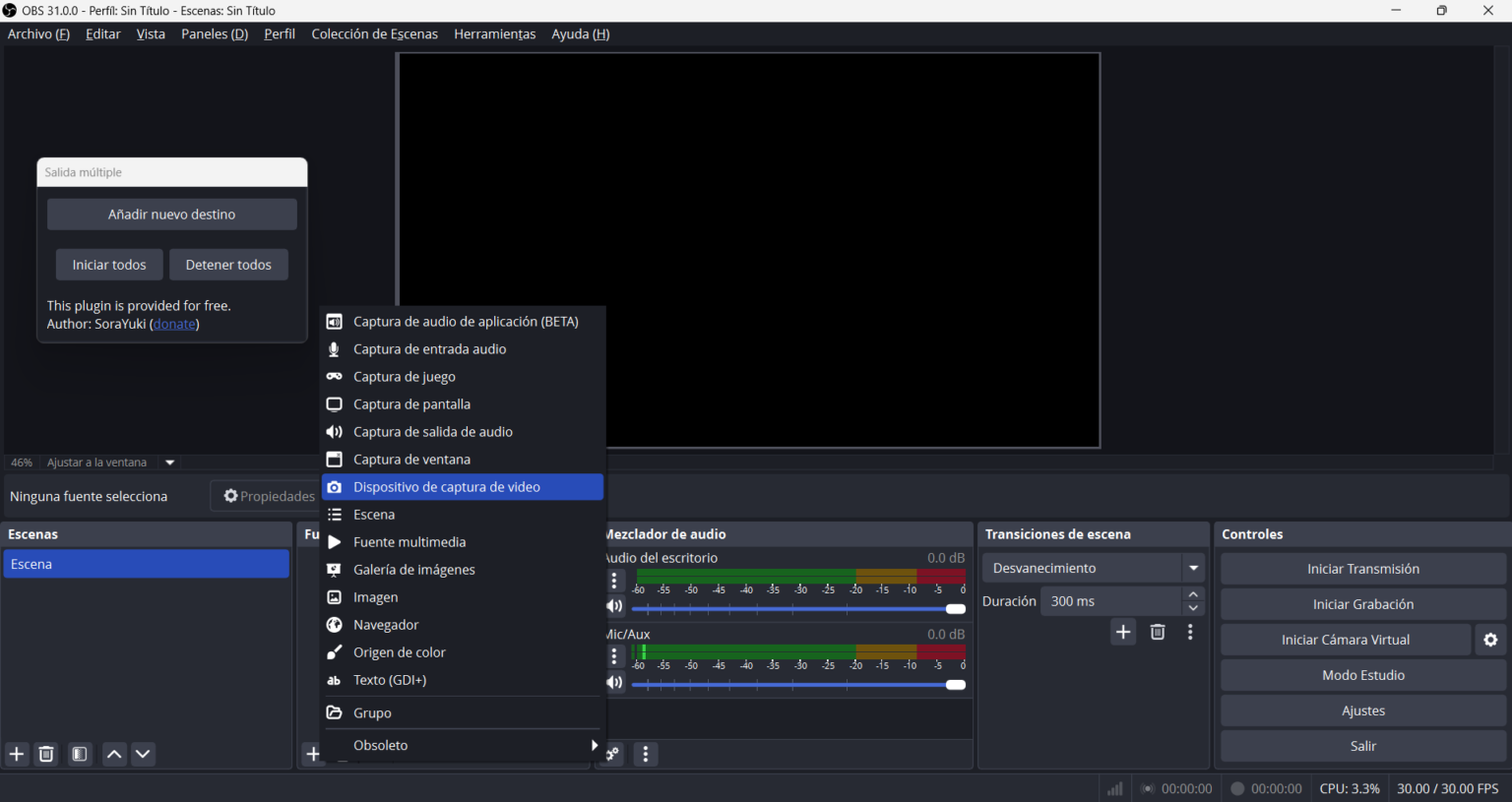This screenshot has height=802, width=1512.
Task: Open scene filters icon in Escenas panel
Action: [80, 754]
